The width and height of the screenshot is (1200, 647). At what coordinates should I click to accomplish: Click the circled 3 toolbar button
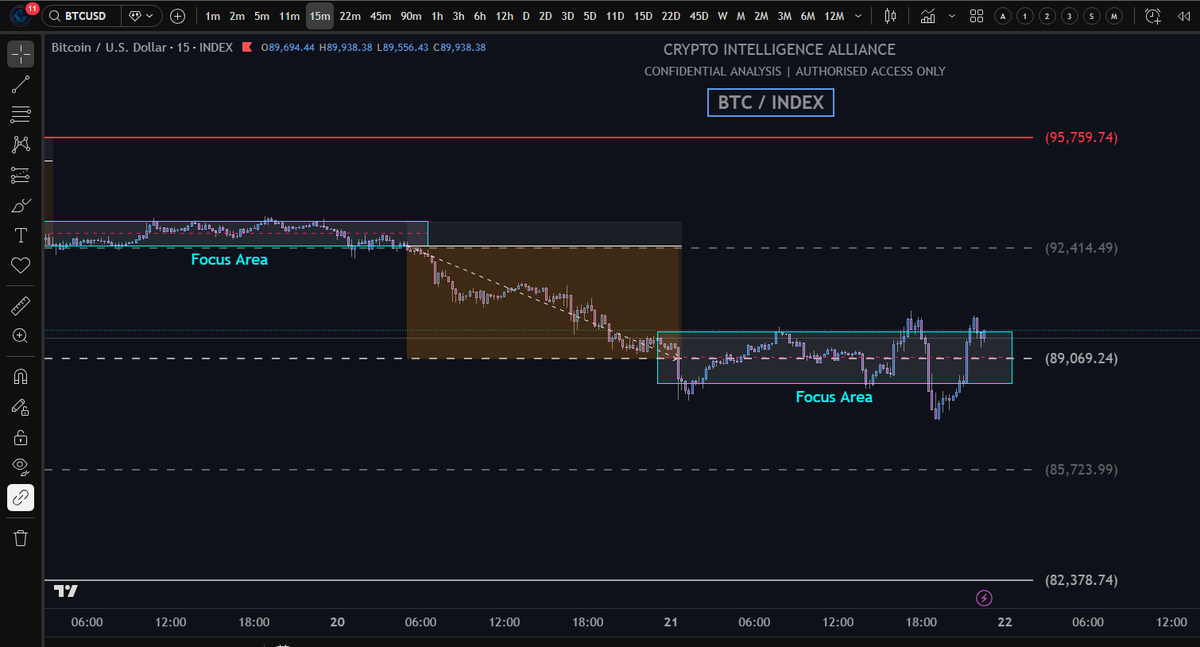pyautogui.click(x=1069, y=16)
